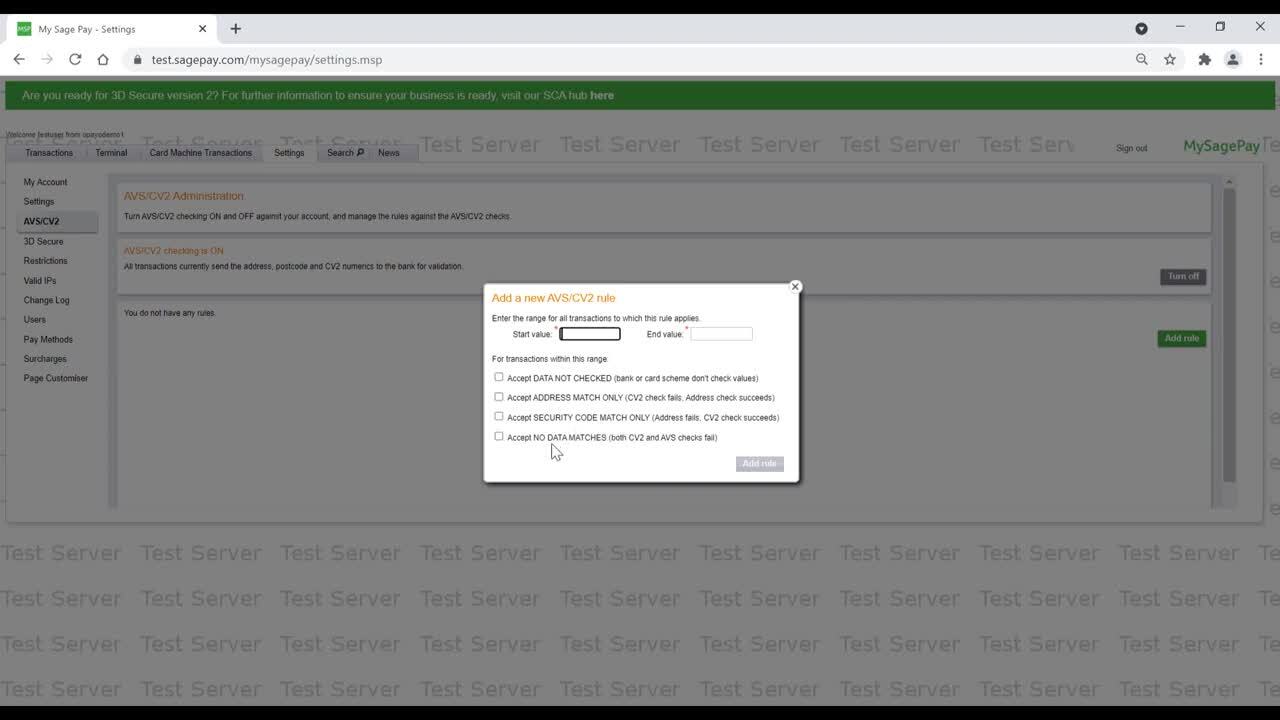
Task: Open the Search tab
Action: [x=345, y=153]
